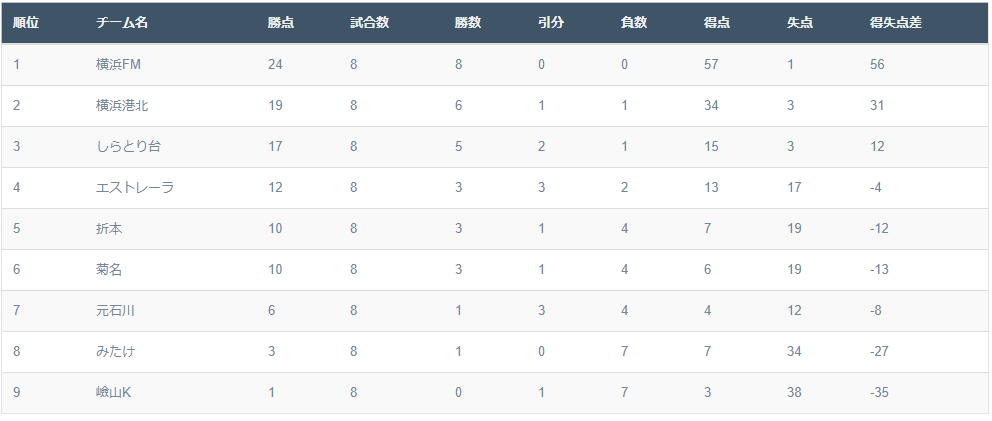The image size is (992, 421).
Task: Click the 勝点 column header
Action: (x=281, y=23)
